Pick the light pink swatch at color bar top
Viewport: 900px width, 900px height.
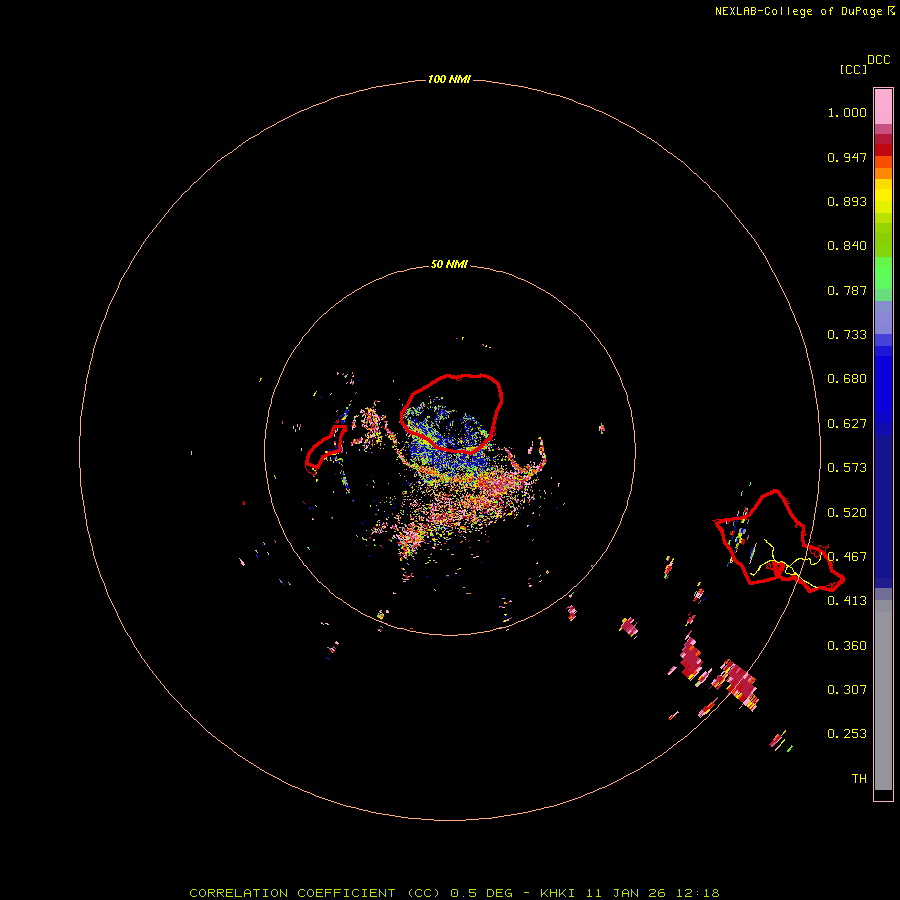pos(883,107)
